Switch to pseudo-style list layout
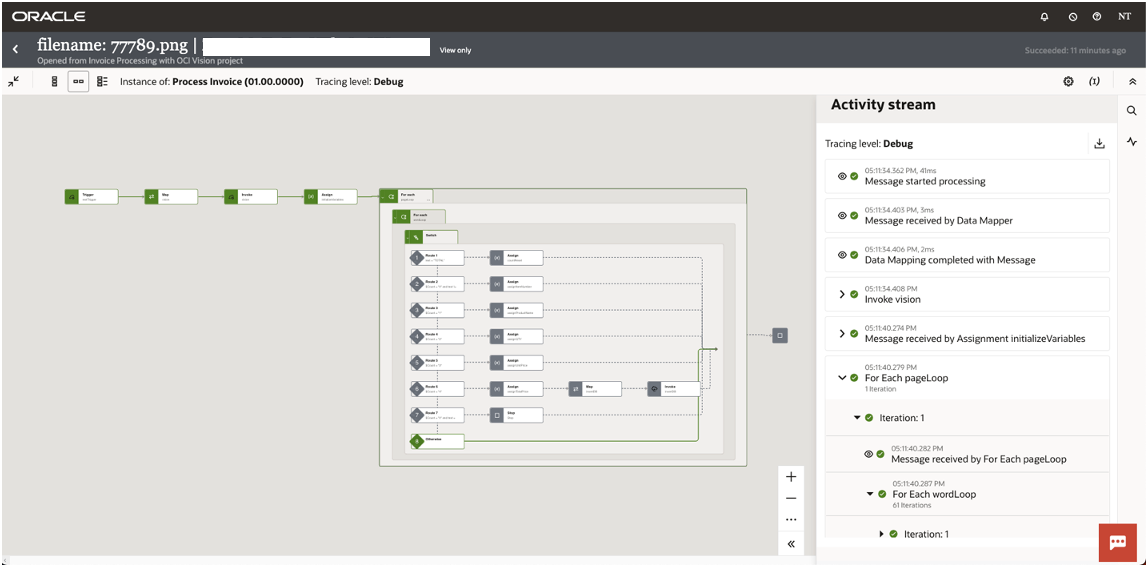Screen dimensions: 1146x566 tap(102, 81)
